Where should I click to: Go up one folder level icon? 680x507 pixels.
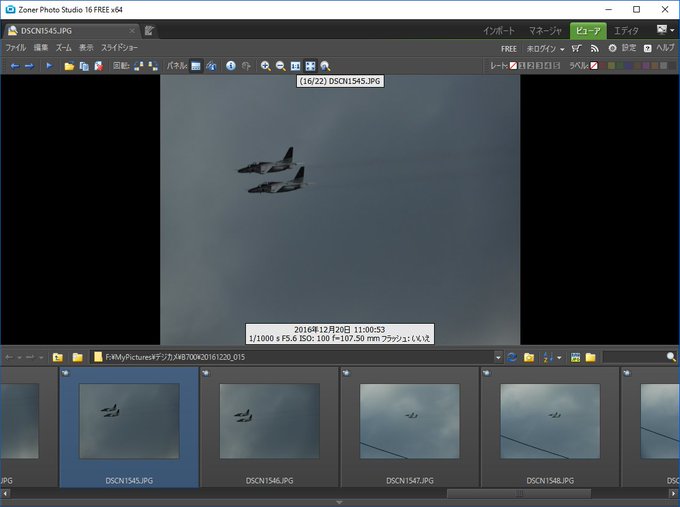pos(58,357)
